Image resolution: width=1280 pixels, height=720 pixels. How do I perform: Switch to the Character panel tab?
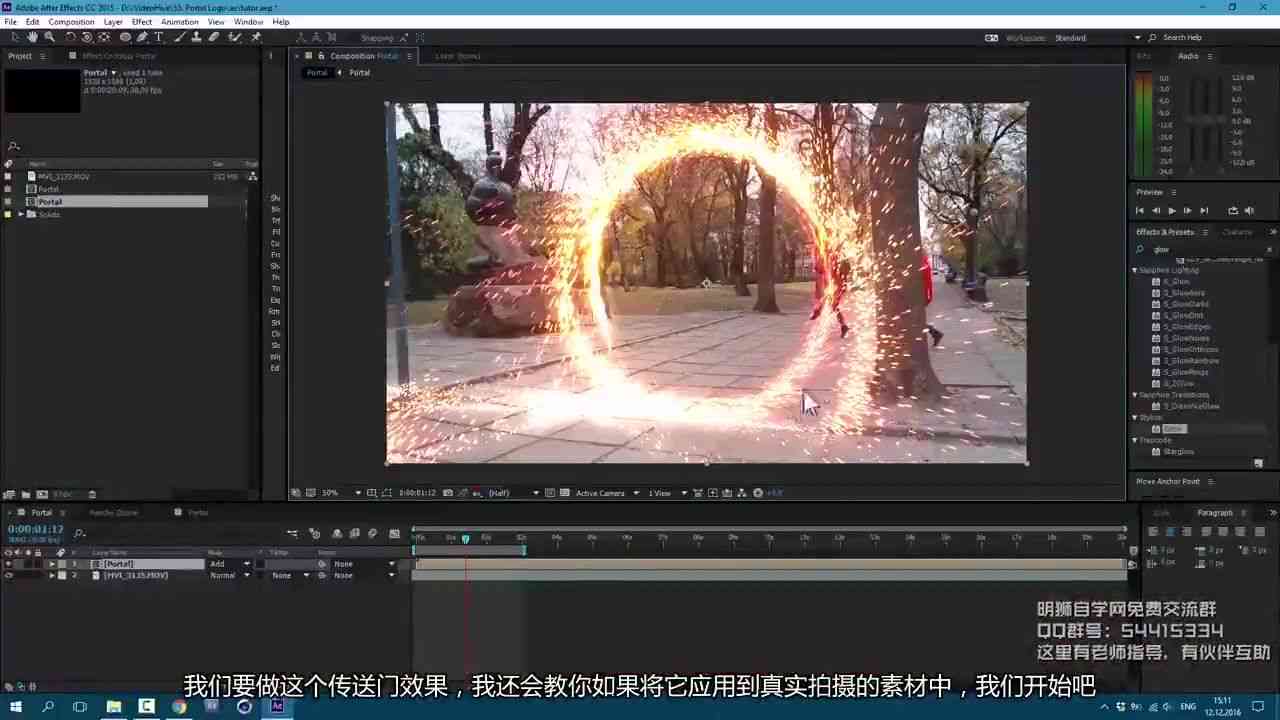pos(1237,232)
